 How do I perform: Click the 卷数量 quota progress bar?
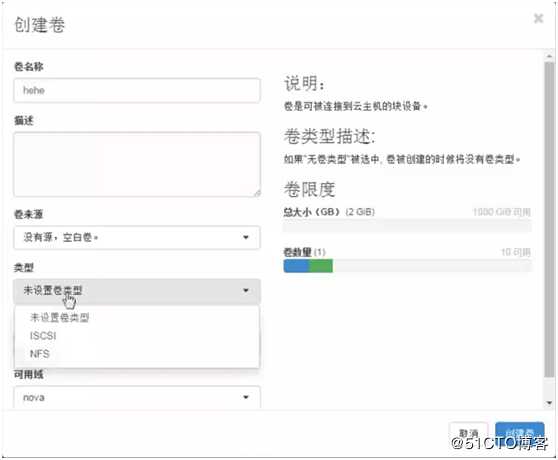(x=407, y=266)
